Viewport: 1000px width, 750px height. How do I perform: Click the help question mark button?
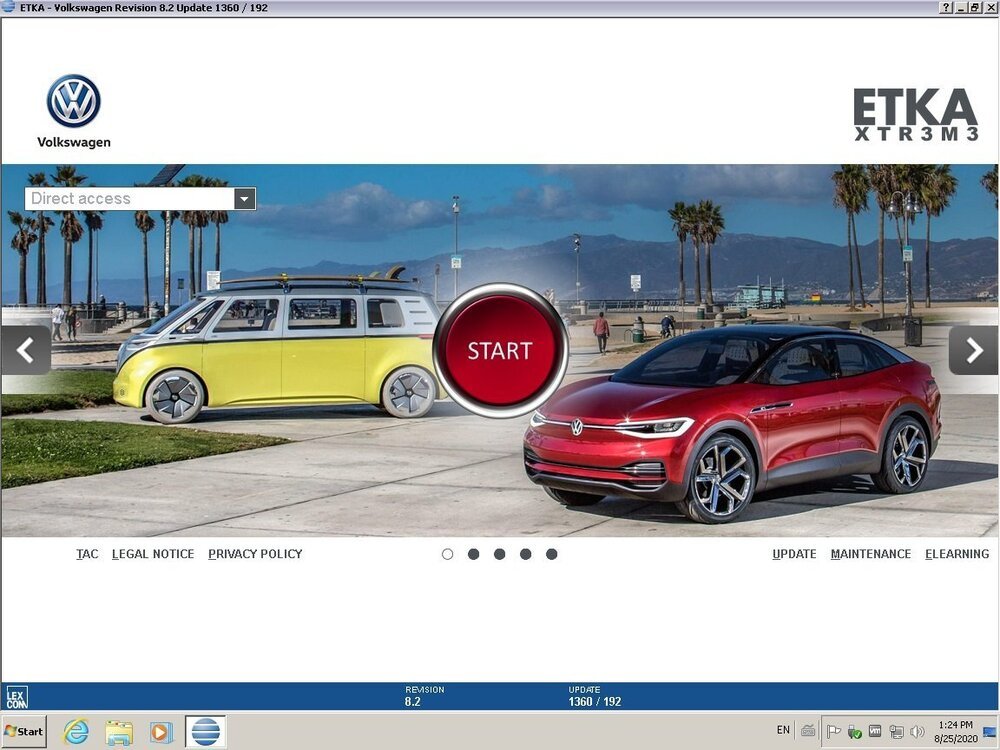click(x=946, y=7)
